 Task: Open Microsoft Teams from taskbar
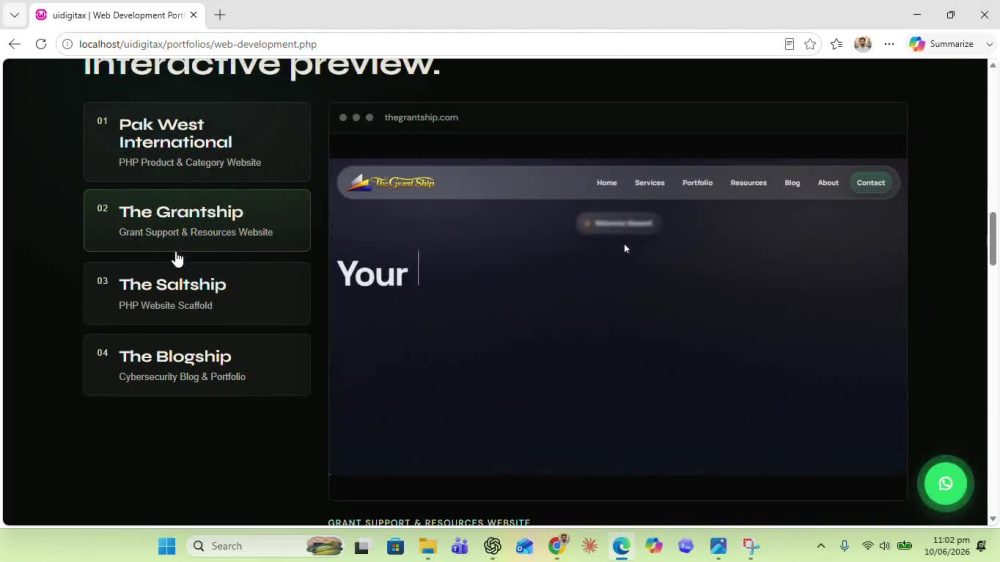(460, 546)
